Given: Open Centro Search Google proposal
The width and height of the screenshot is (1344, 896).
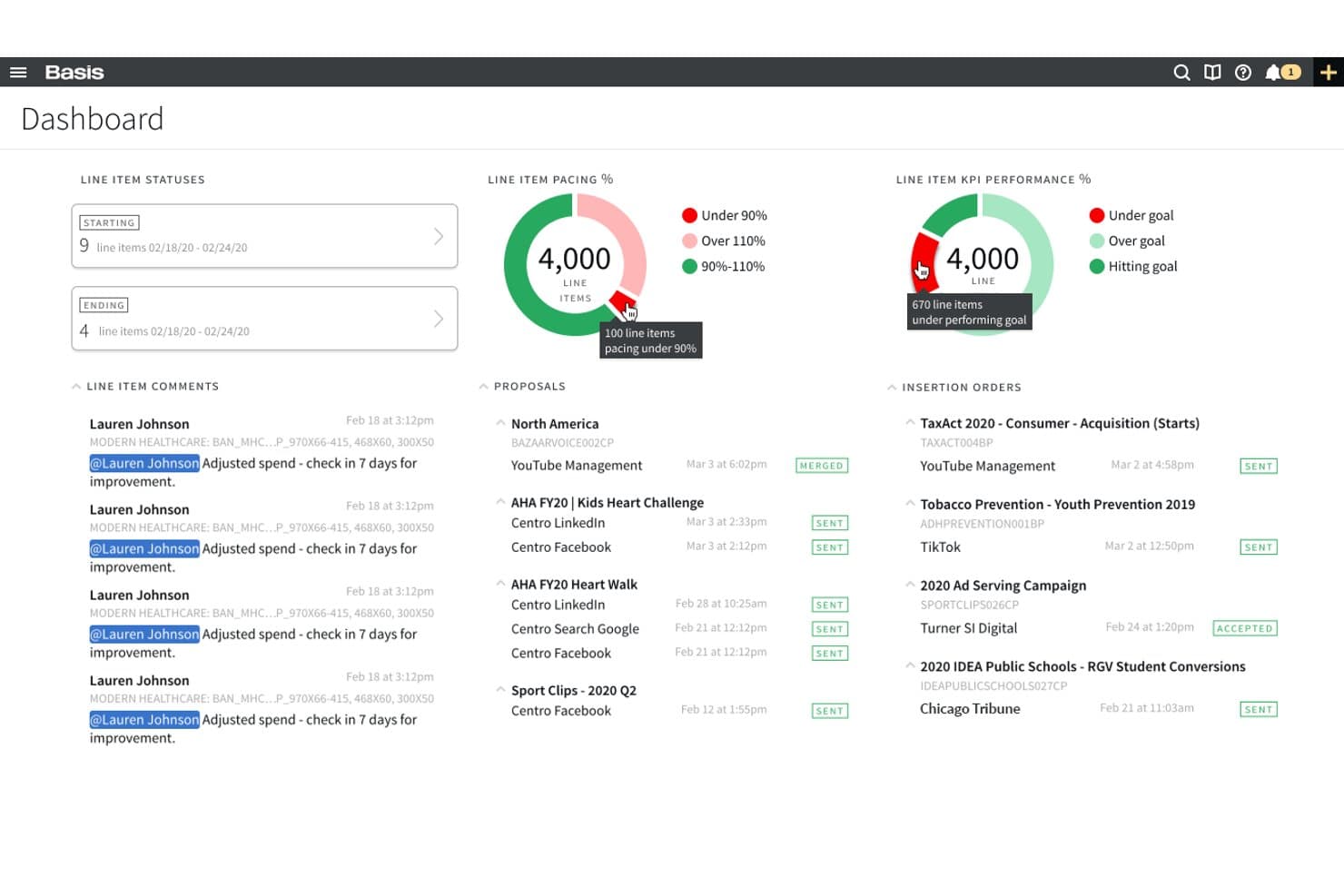Looking at the screenshot, I should (x=575, y=629).
